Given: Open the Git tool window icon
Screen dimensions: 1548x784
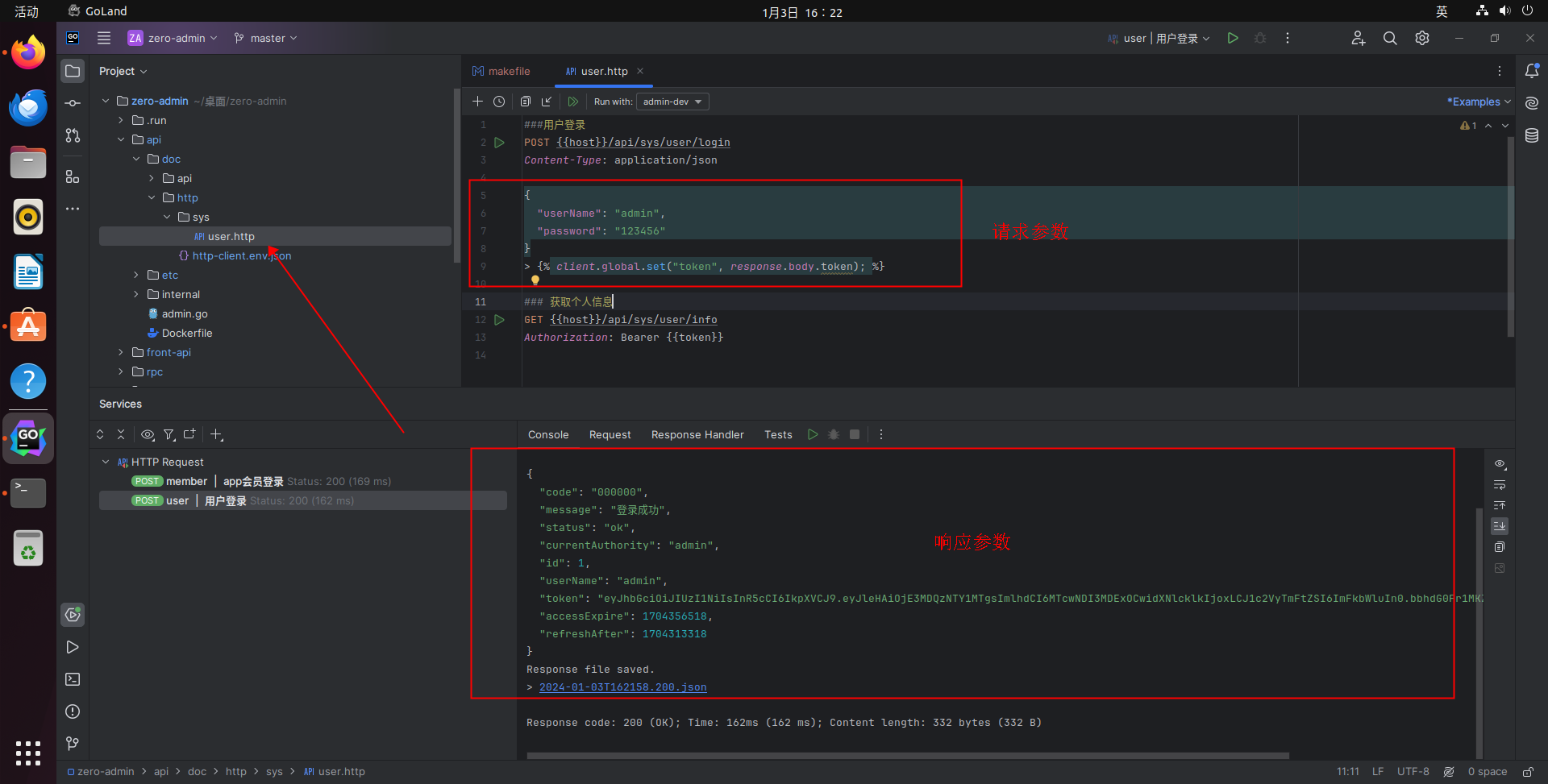Looking at the screenshot, I should tap(73, 743).
